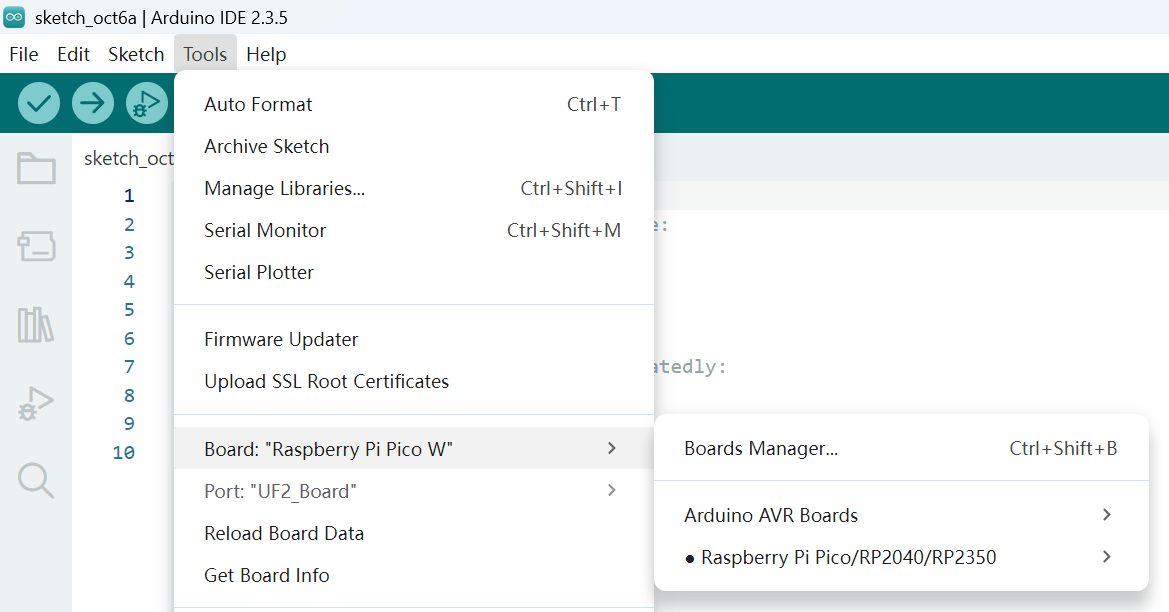The width and height of the screenshot is (1169, 612).
Task: Open Boards Manager... from submenu
Action: [x=901, y=448]
